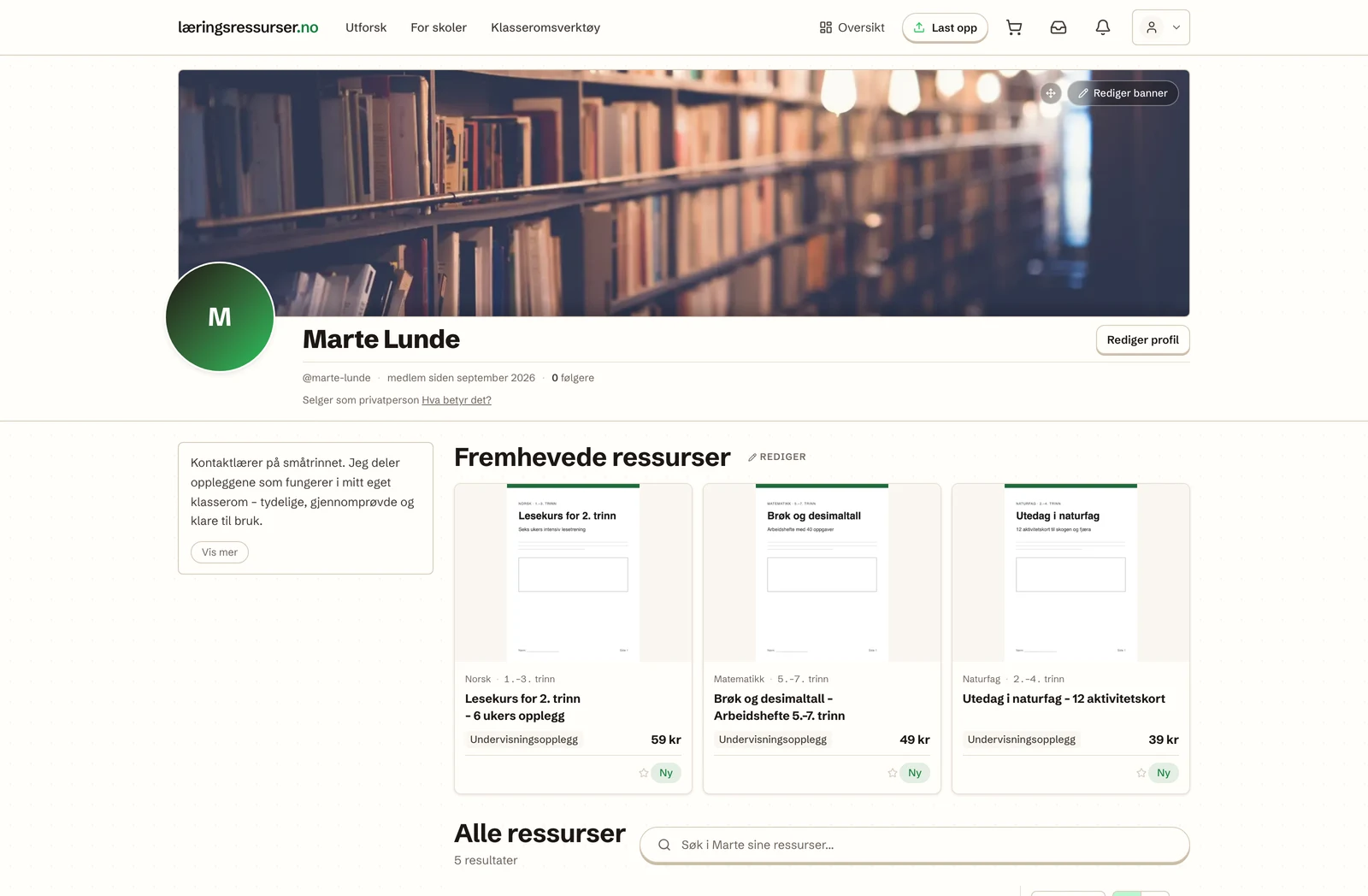Viewport: 1368px width, 896px height.
Task: Open the user account dropdown menu
Action: pos(1161,27)
